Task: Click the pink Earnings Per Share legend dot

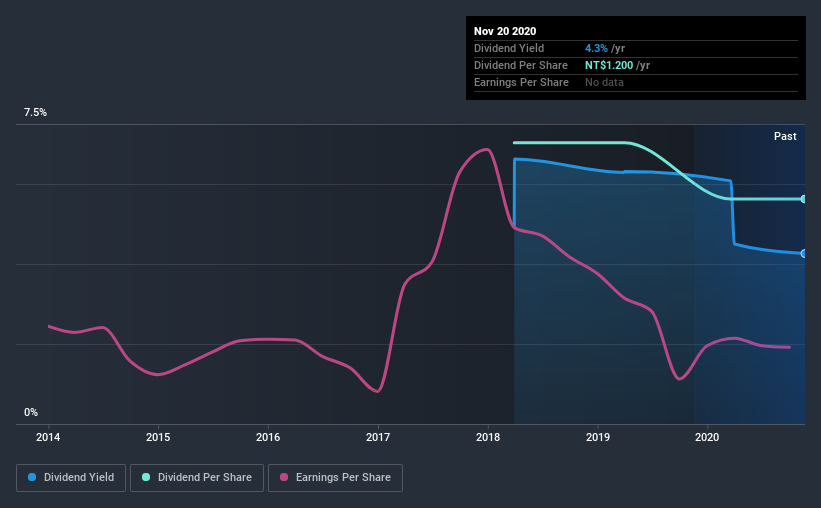Action: 284,477
